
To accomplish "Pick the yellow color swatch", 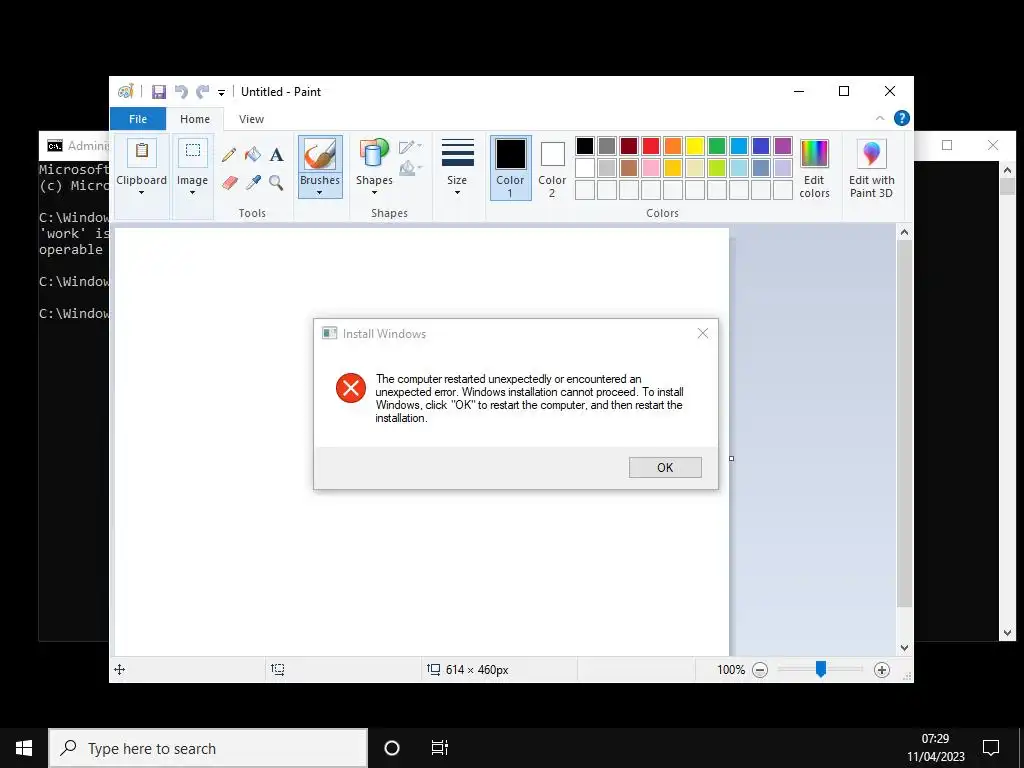I will (x=695, y=146).
